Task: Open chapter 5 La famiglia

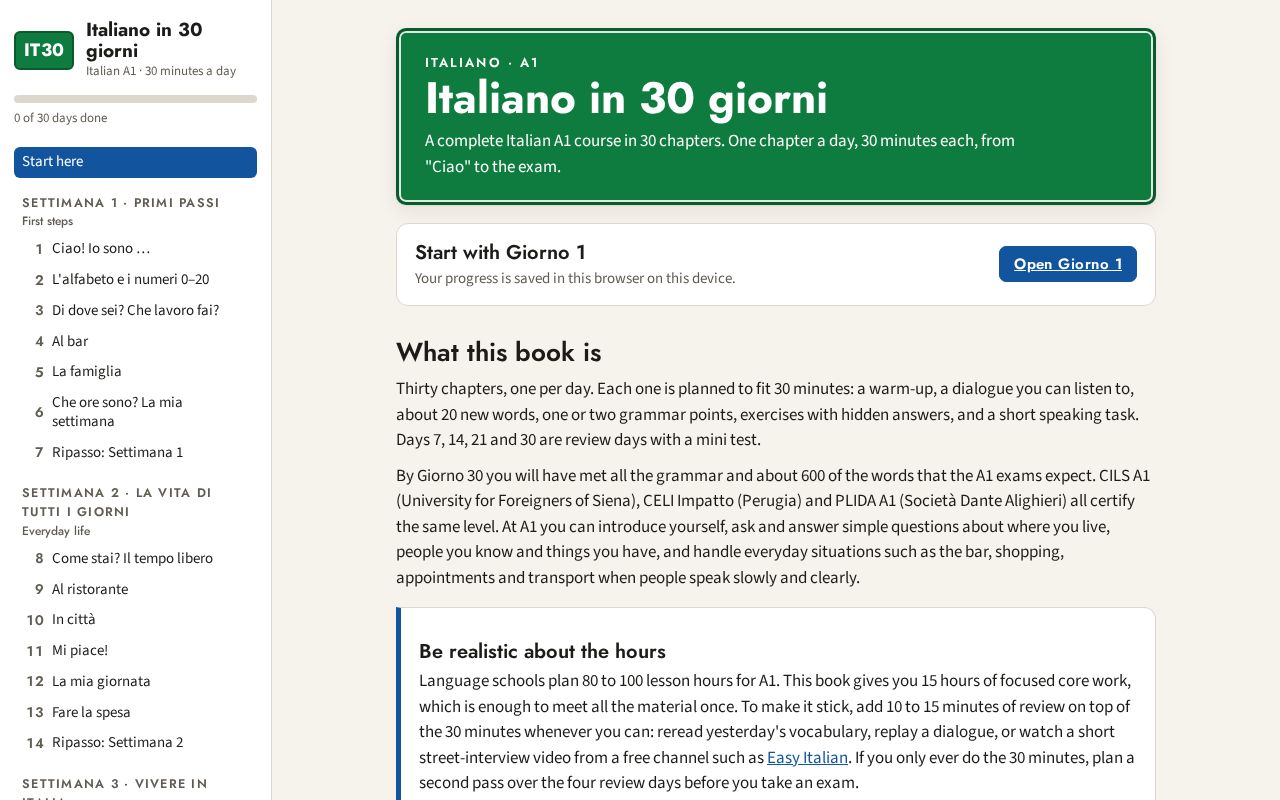Action: 135,372
